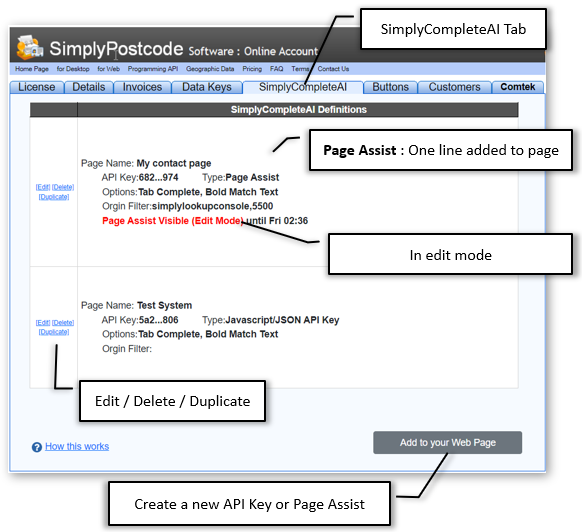Click the API key 5a2...806

(x=158, y=320)
